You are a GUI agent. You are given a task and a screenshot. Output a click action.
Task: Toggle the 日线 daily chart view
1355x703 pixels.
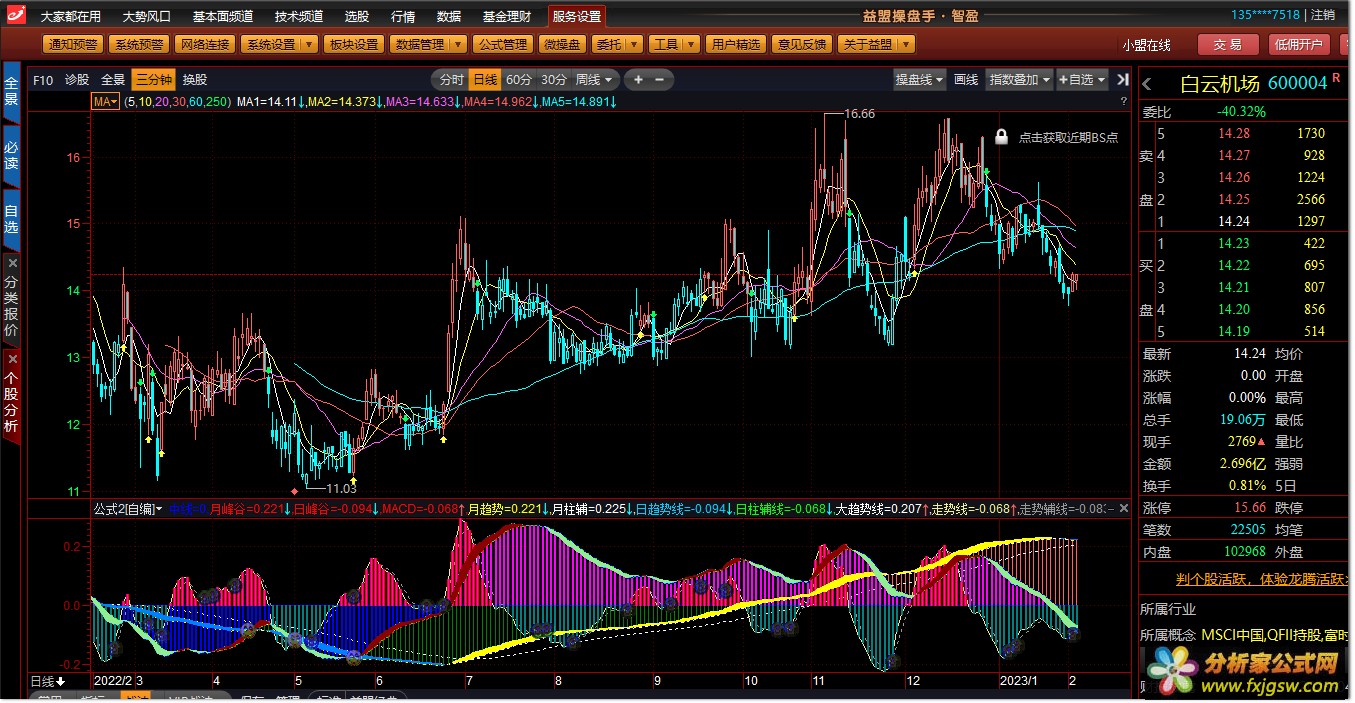(x=485, y=80)
